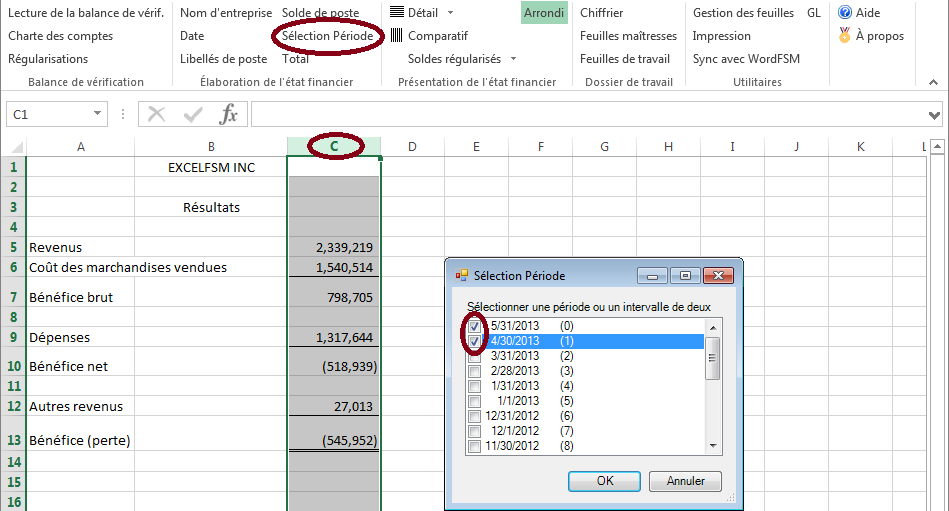This screenshot has width=949, height=511.
Task: Expand the Détail dropdown arrow
Action: point(450,13)
